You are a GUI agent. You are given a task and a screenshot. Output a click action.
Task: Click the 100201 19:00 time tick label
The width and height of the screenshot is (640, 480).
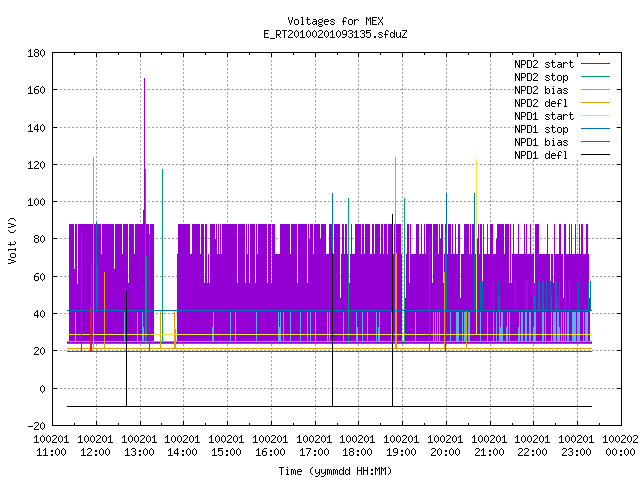pyautogui.click(x=402, y=446)
